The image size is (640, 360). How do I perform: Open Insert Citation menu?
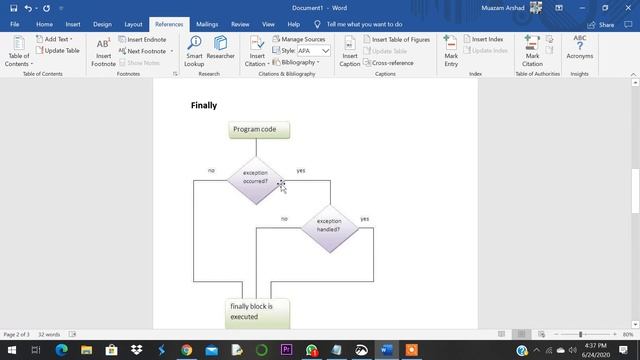[257, 51]
